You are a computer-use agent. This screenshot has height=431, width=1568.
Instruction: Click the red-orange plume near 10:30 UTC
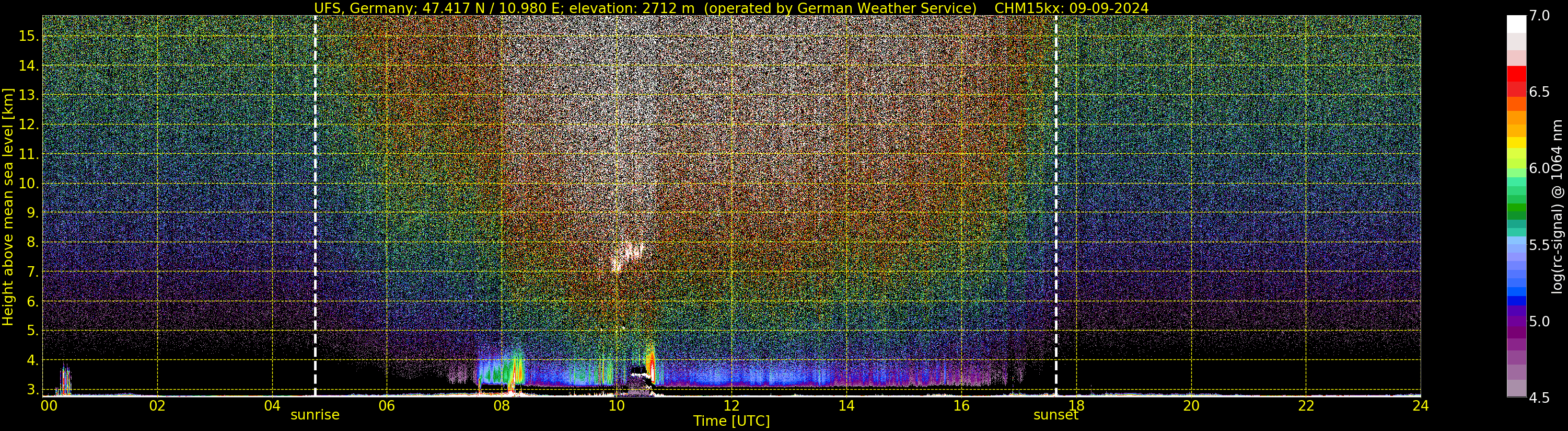(x=650, y=364)
